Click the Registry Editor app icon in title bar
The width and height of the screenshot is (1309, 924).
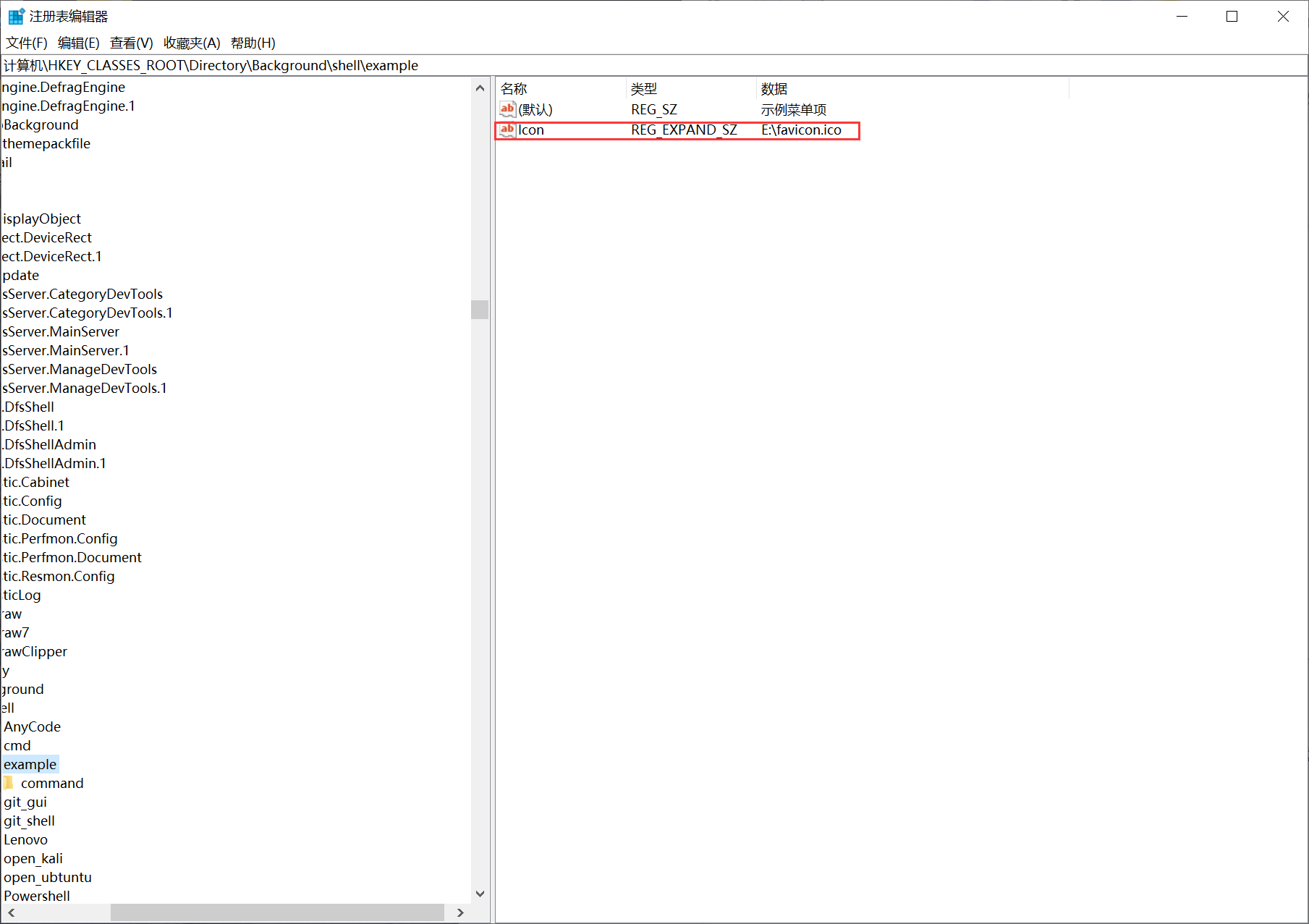coord(16,16)
